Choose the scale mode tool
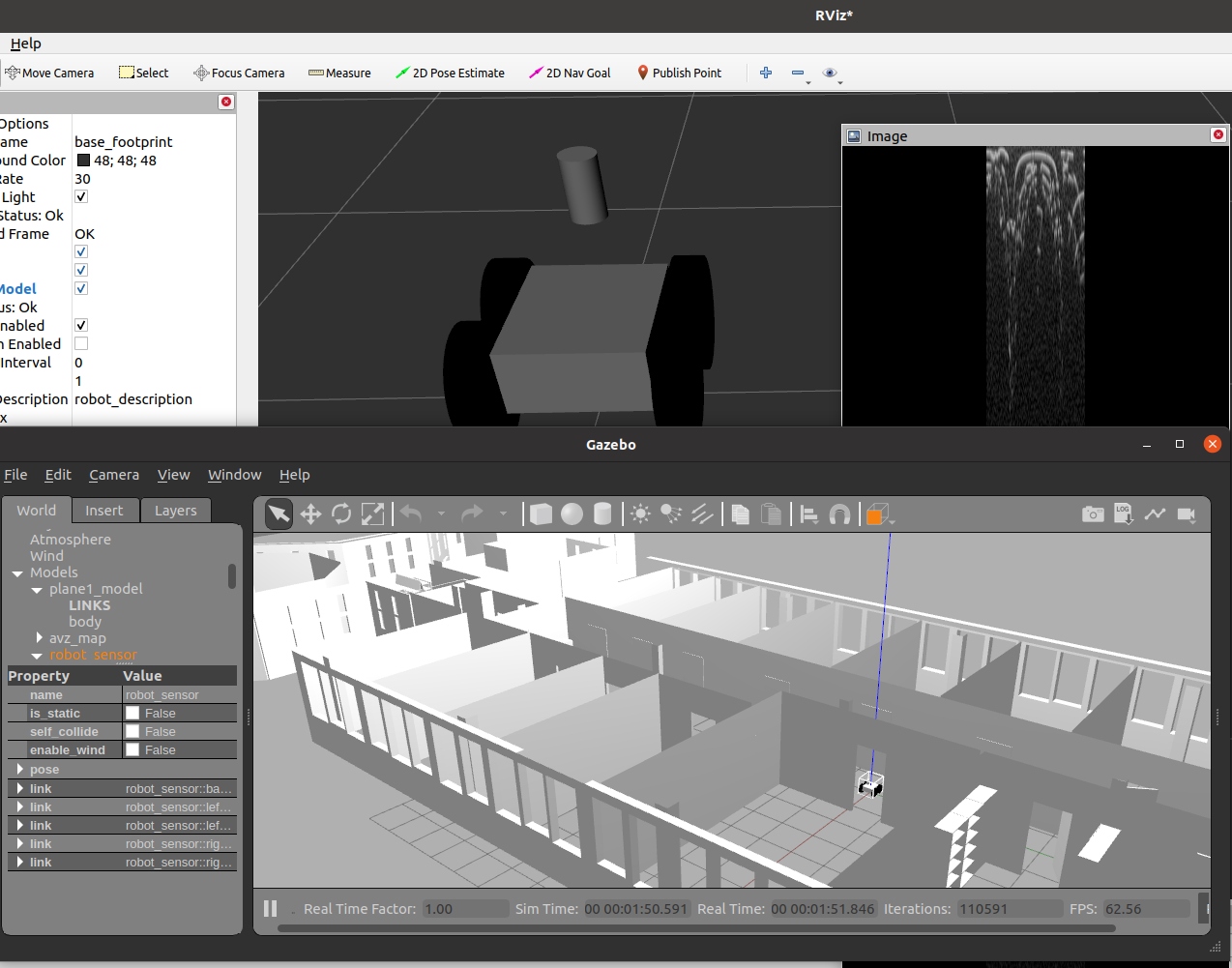 click(x=372, y=514)
